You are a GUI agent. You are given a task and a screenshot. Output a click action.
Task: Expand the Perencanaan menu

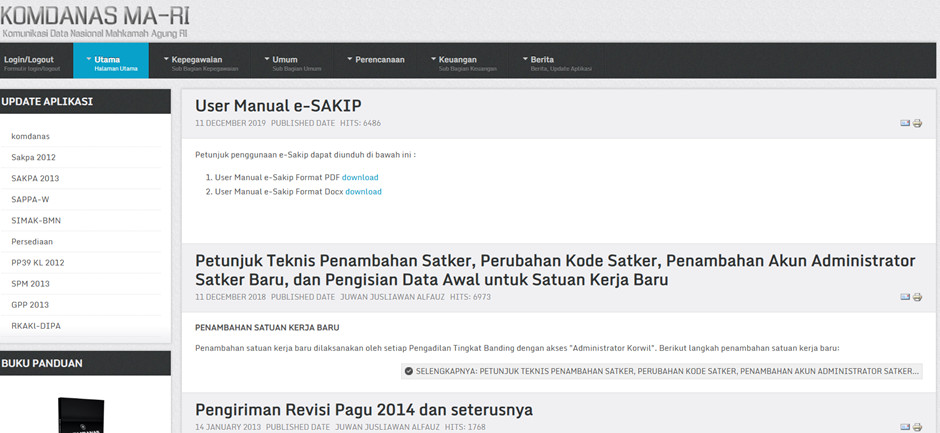pyautogui.click(x=377, y=60)
